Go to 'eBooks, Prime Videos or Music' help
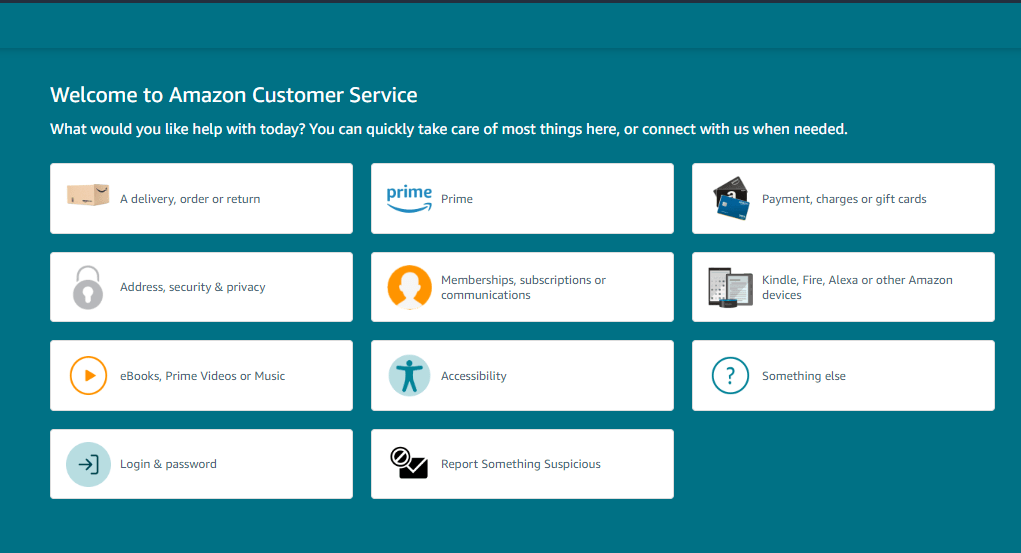The height and width of the screenshot is (553, 1021). (202, 376)
